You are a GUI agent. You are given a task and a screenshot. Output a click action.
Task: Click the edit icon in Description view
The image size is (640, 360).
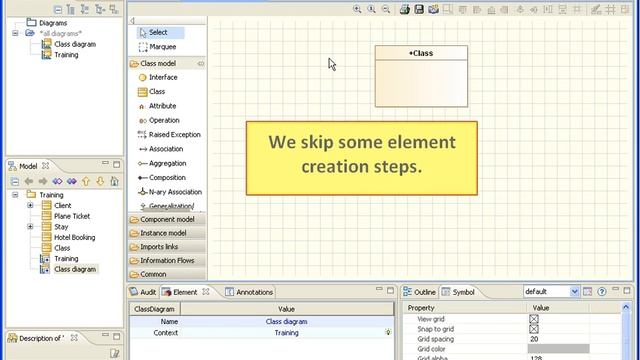coord(115,353)
